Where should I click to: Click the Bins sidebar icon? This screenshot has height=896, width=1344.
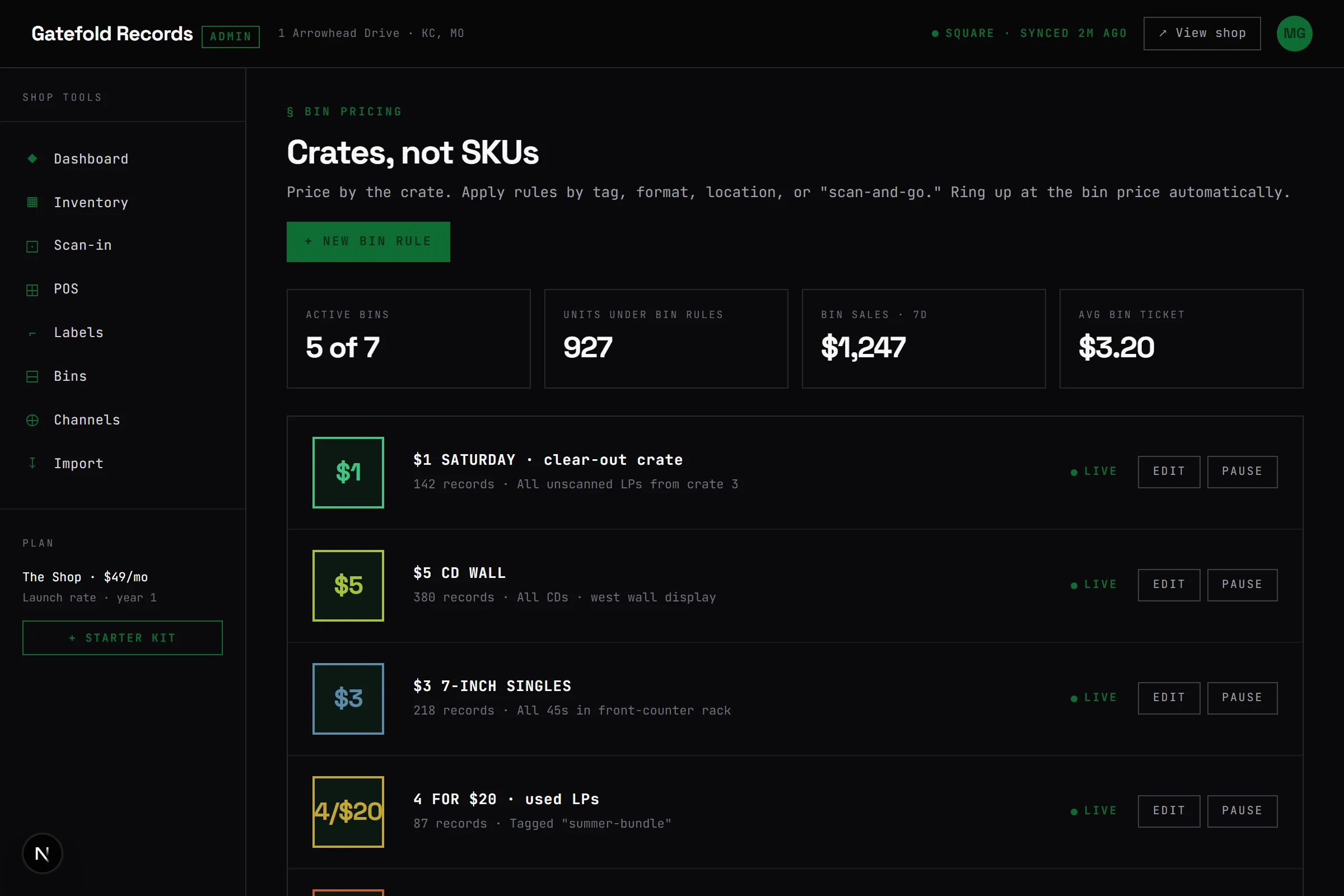32,376
